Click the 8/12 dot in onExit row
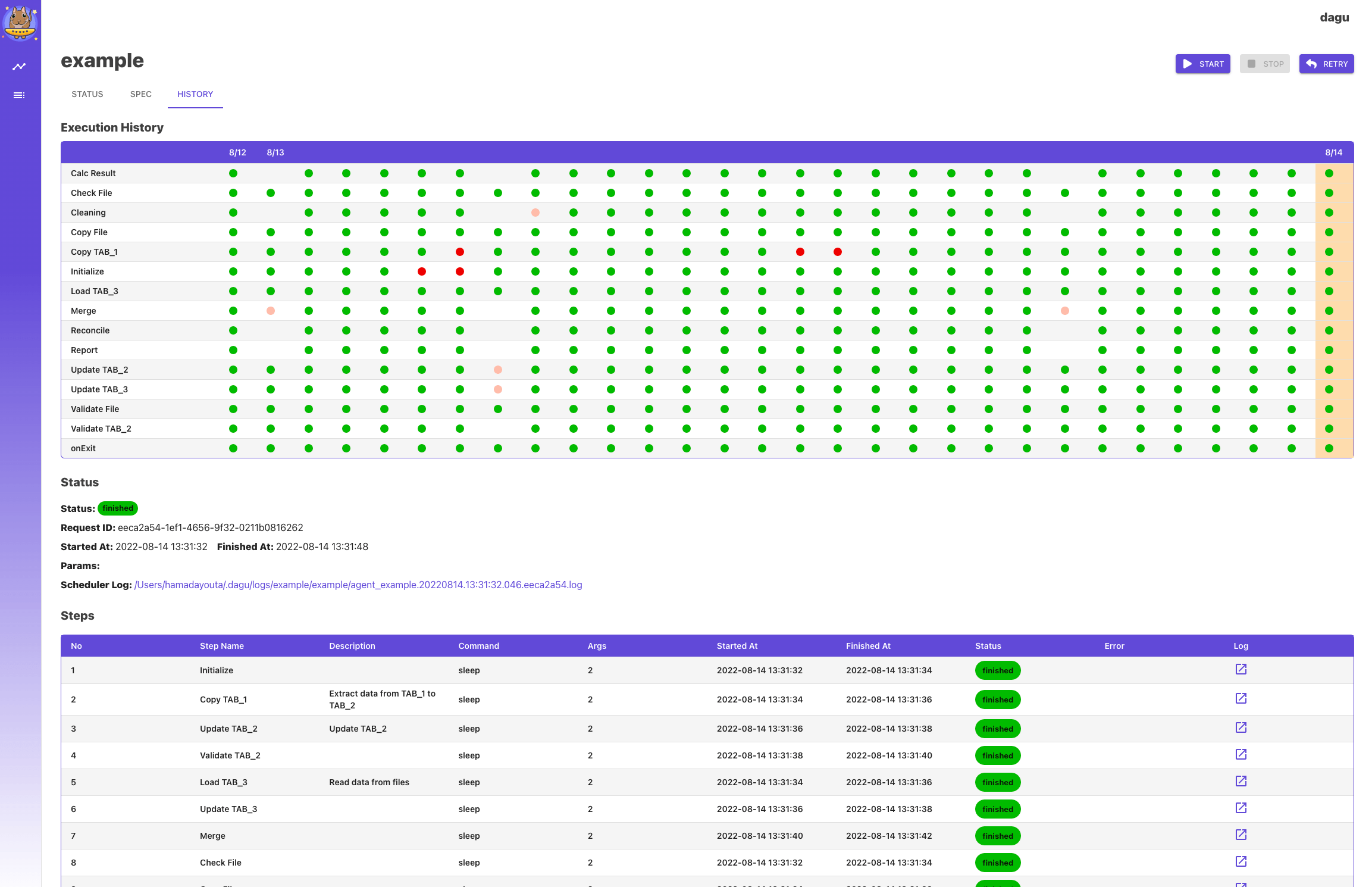1372x887 pixels. [x=233, y=448]
